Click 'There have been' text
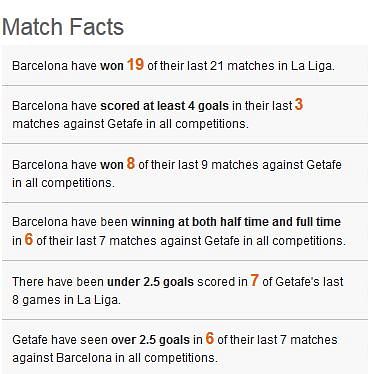This screenshot has height=374, width=368. tap(58, 282)
